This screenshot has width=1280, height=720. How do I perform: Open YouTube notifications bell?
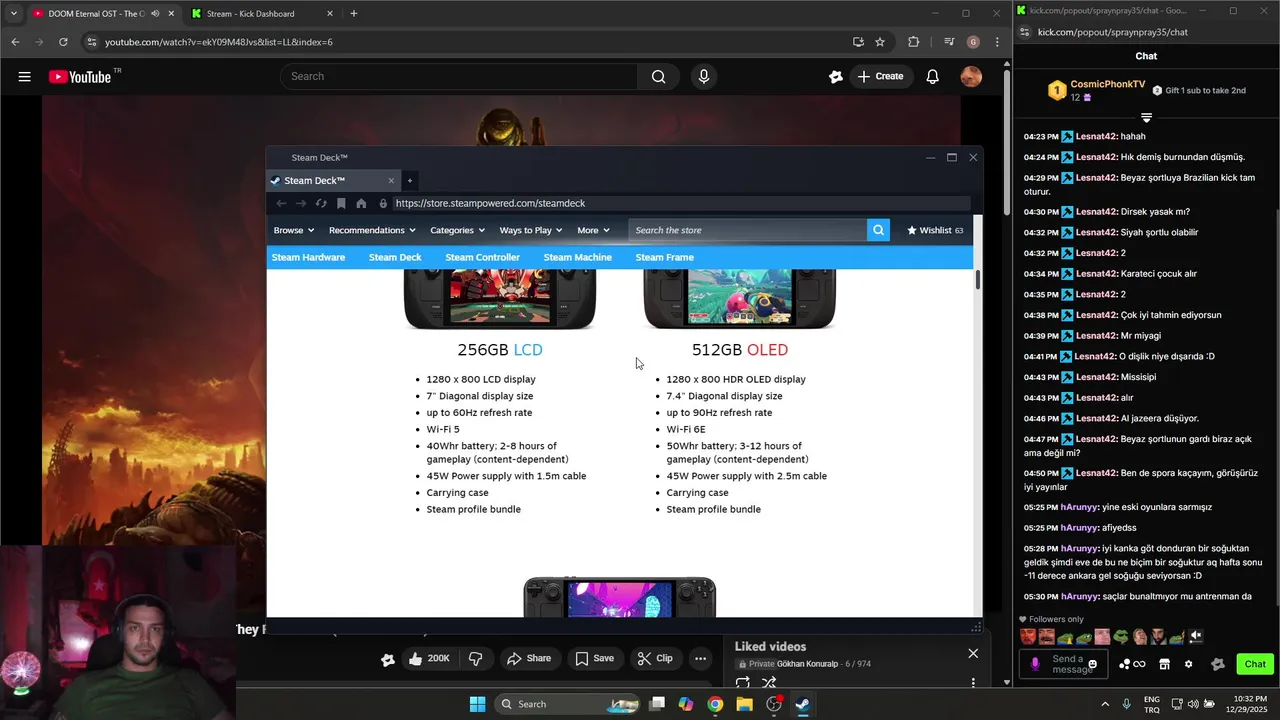click(932, 76)
